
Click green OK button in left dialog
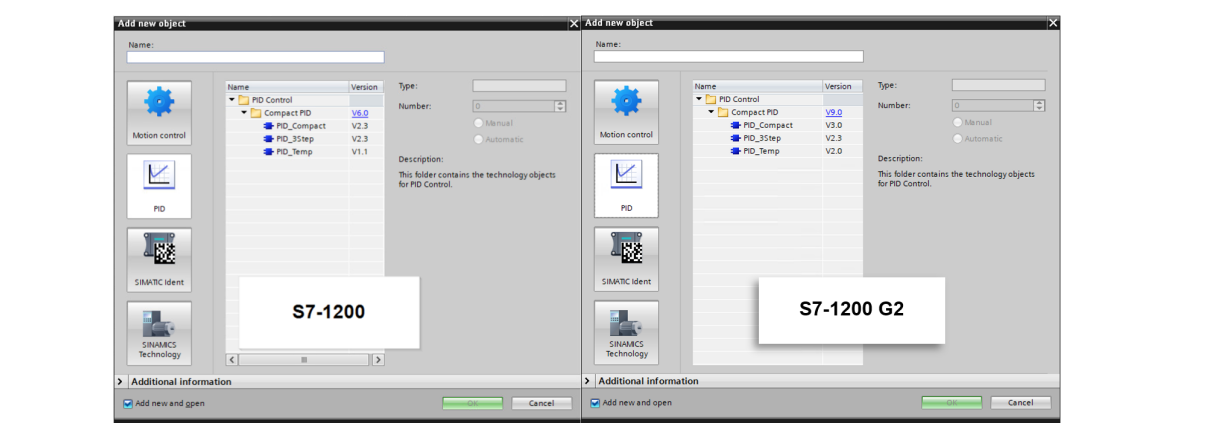tap(474, 403)
